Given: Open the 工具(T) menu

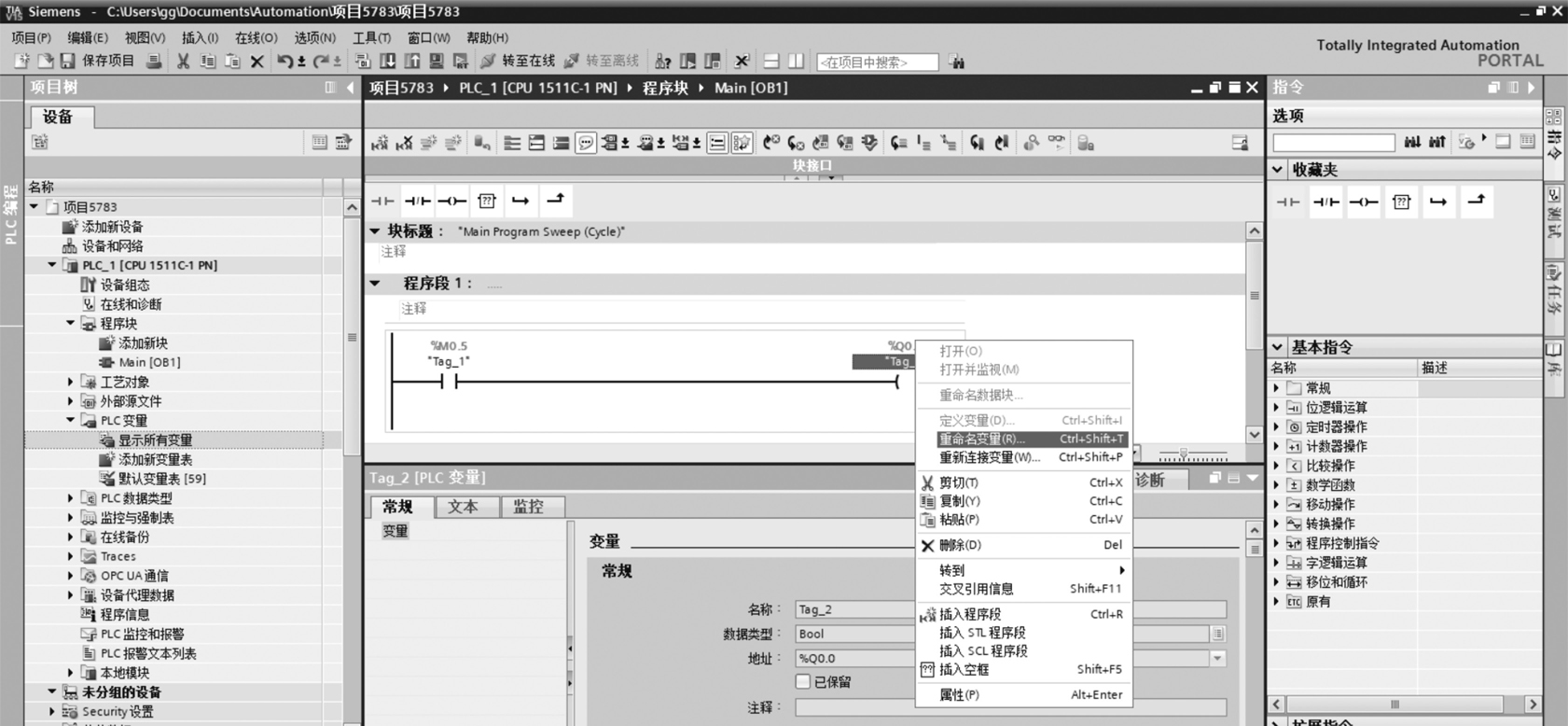Looking at the screenshot, I should coord(371,37).
